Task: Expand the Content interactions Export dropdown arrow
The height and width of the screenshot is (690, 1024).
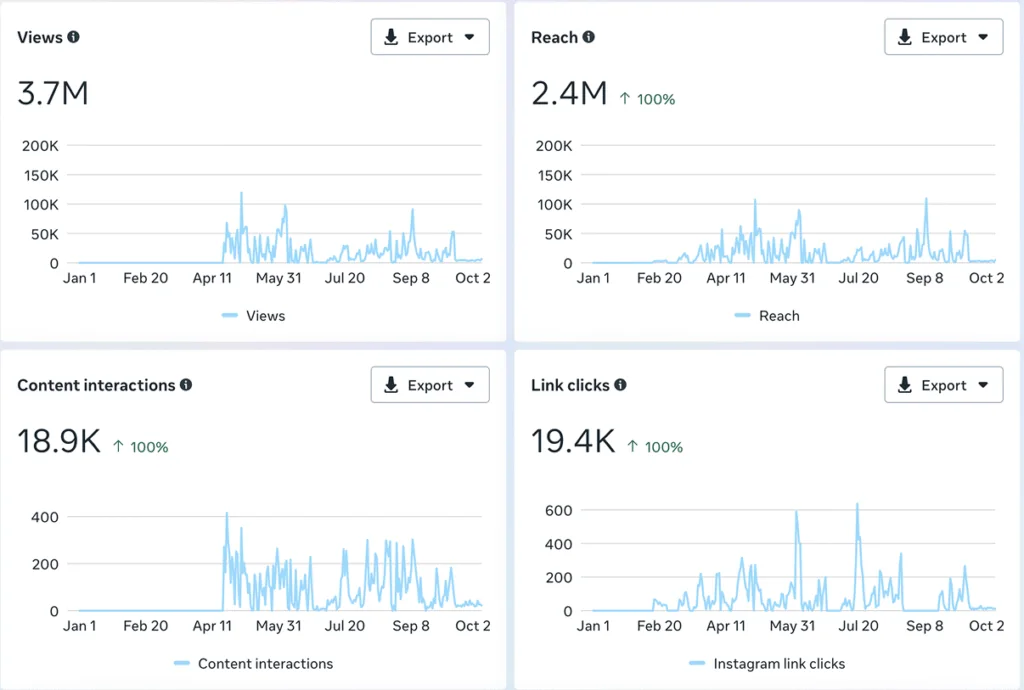Action: pos(470,385)
